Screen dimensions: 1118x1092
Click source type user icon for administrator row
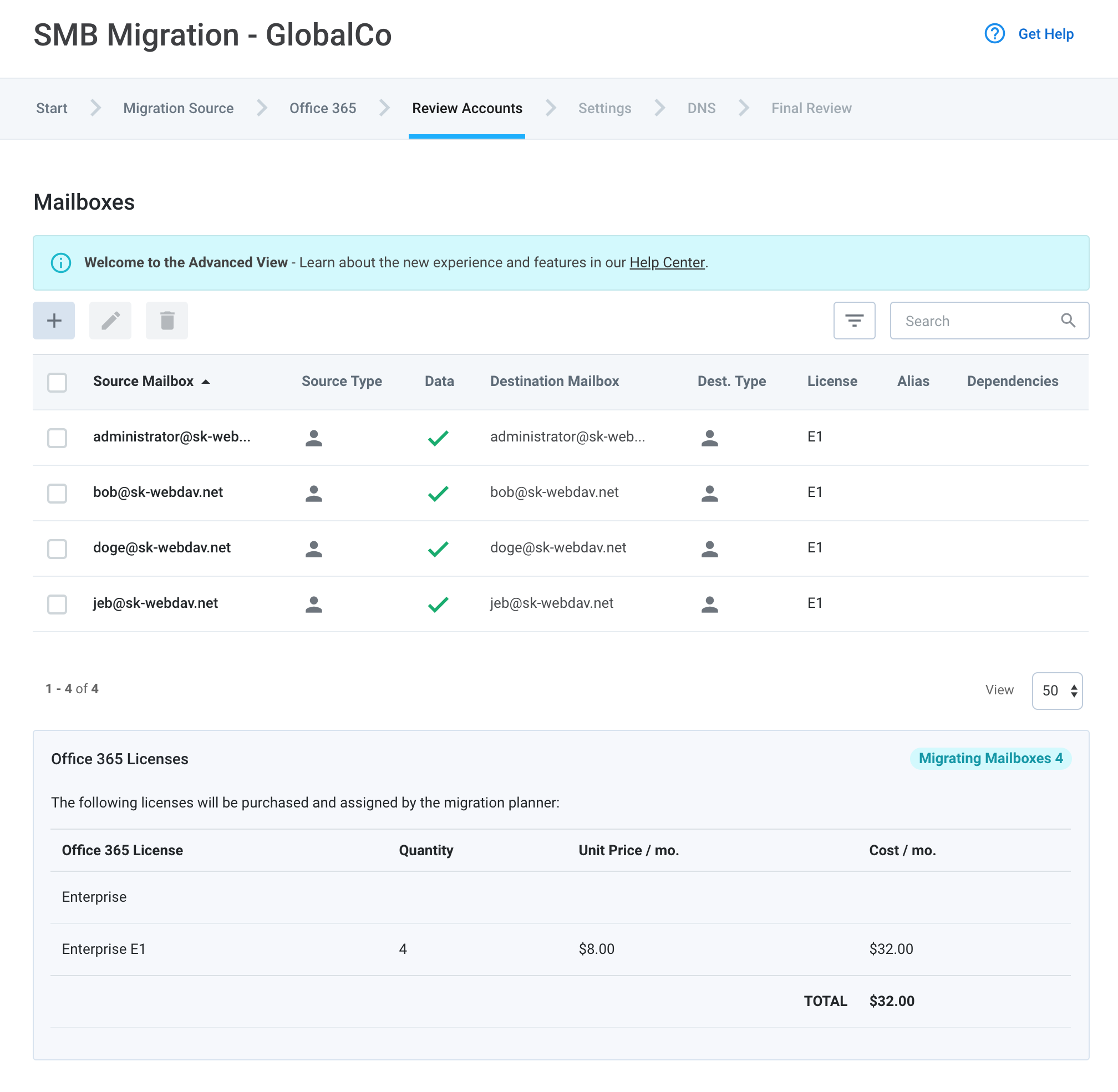click(x=314, y=438)
